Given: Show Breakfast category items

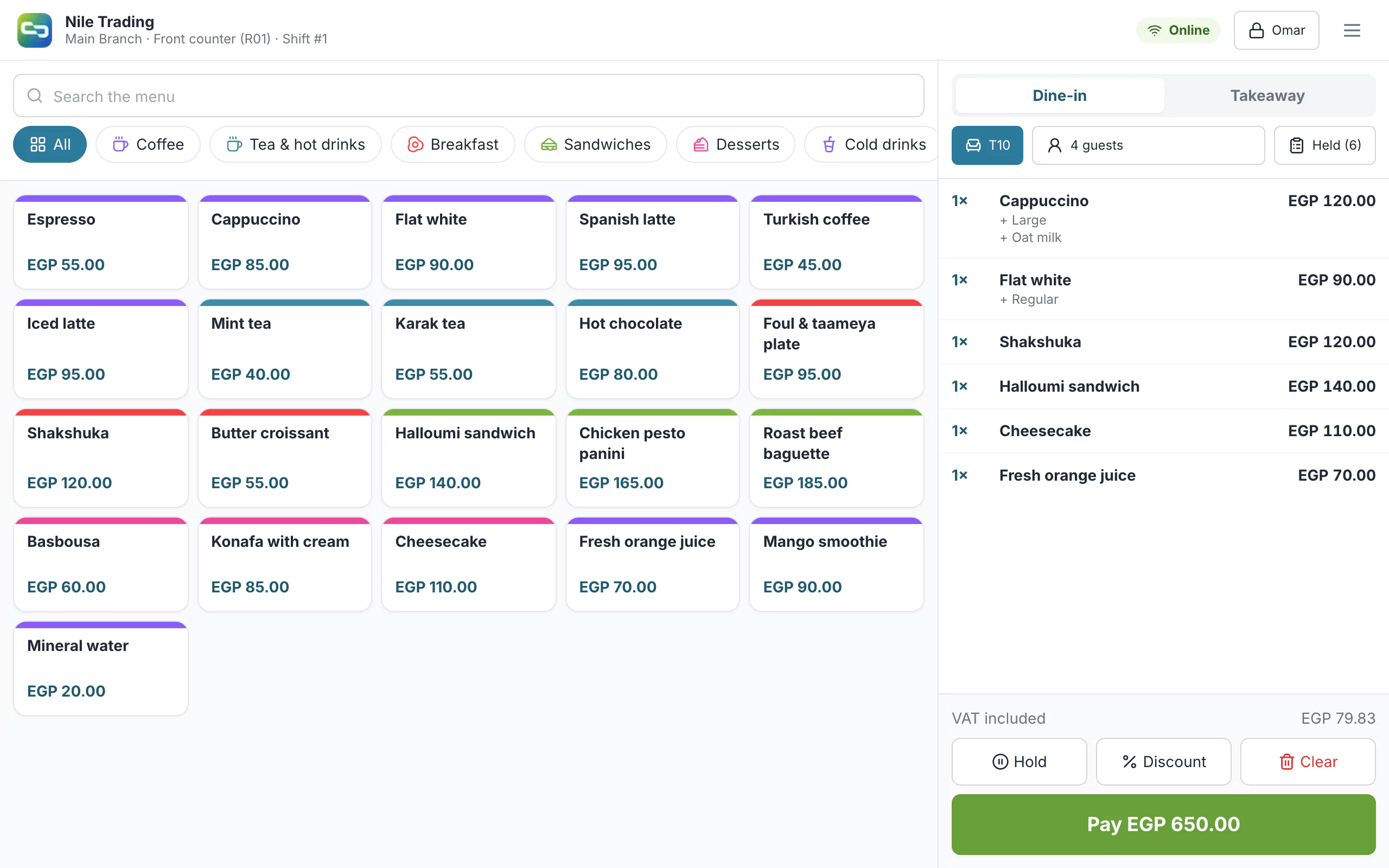Looking at the screenshot, I should click(453, 144).
